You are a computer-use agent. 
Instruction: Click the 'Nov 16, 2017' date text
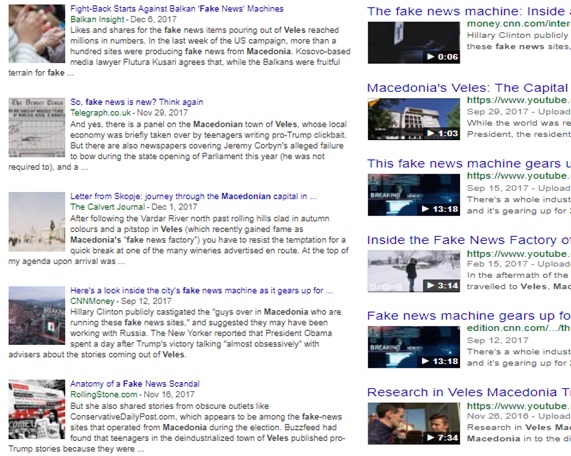[x=169, y=394]
